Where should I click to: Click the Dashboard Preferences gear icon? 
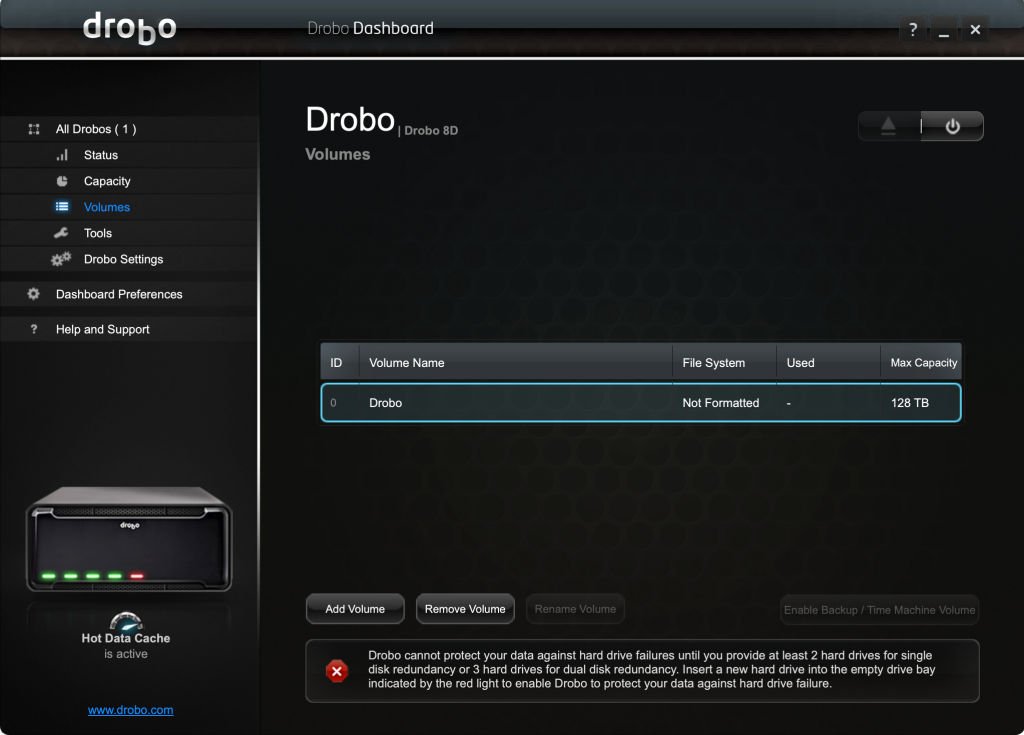tap(33, 294)
